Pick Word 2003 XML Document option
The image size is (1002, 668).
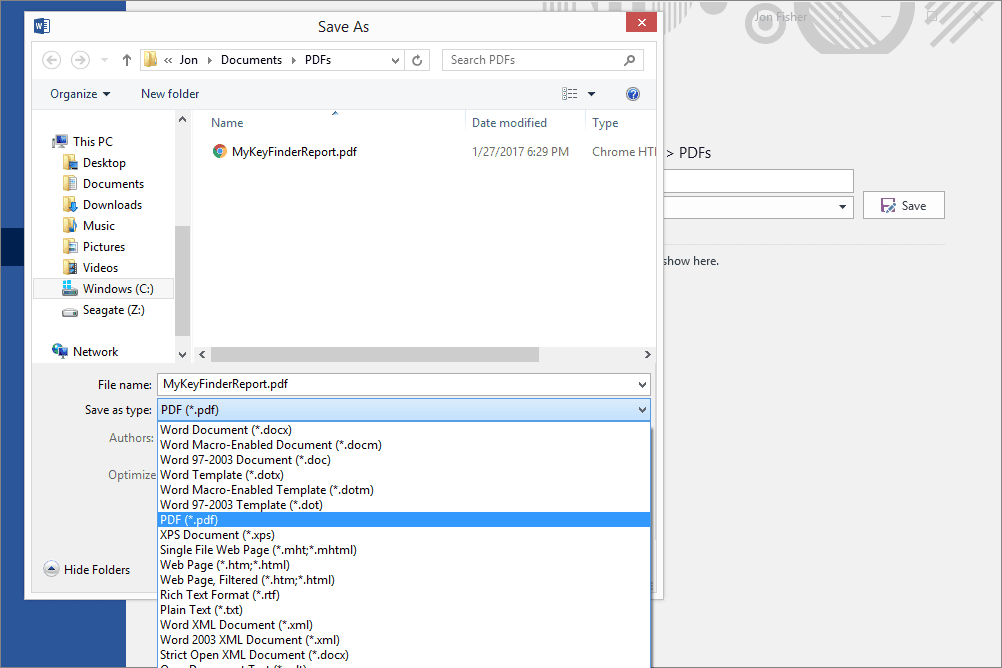click(x=404, y=640)
